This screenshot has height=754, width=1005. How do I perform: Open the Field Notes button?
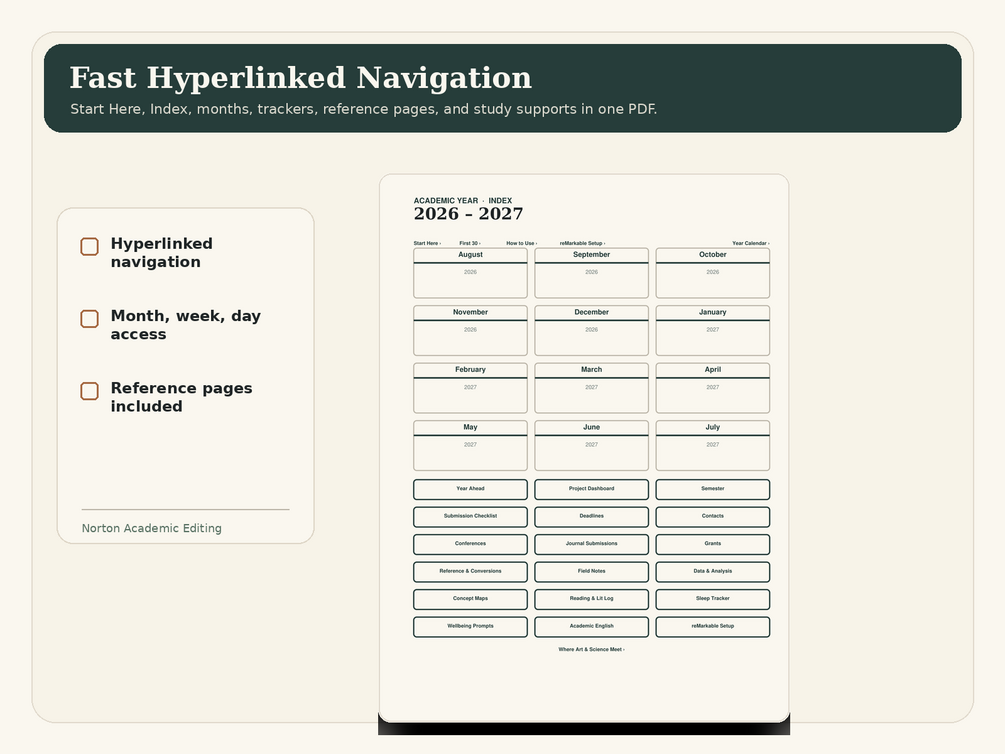click(x=592, y=572)
